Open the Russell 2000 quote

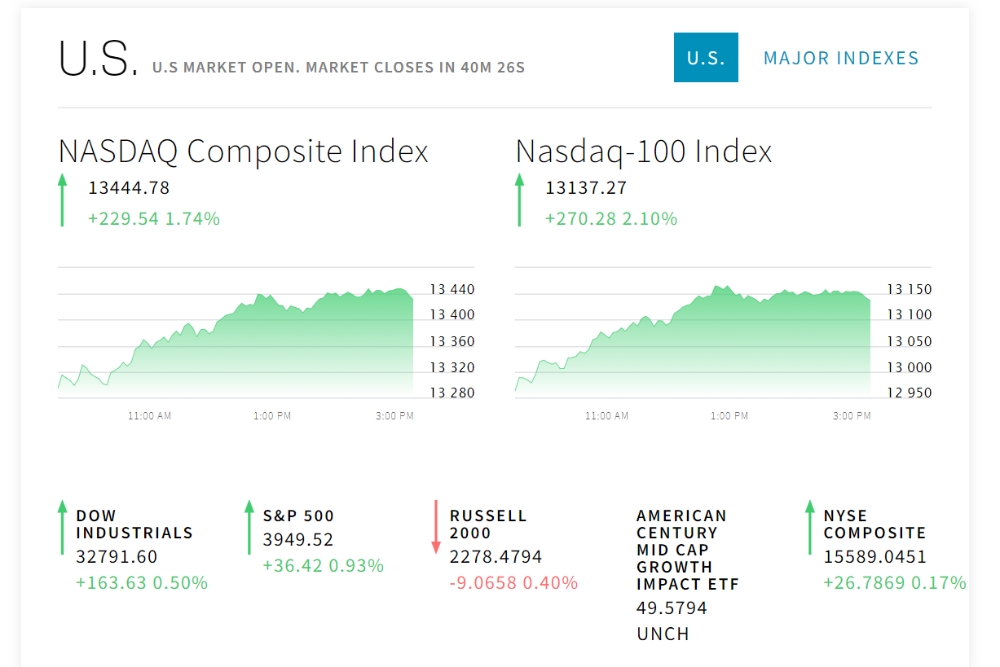(x=488, y=524)
